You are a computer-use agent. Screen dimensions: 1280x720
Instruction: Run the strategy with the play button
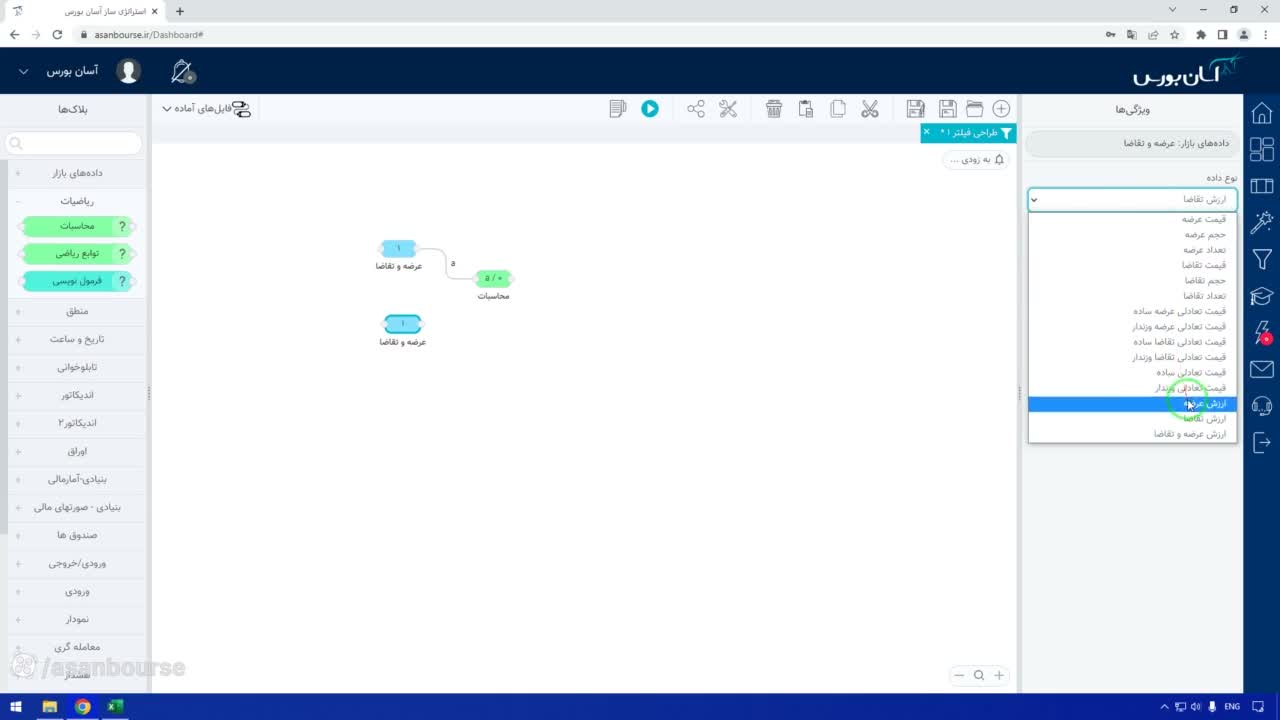pos(650,109)
